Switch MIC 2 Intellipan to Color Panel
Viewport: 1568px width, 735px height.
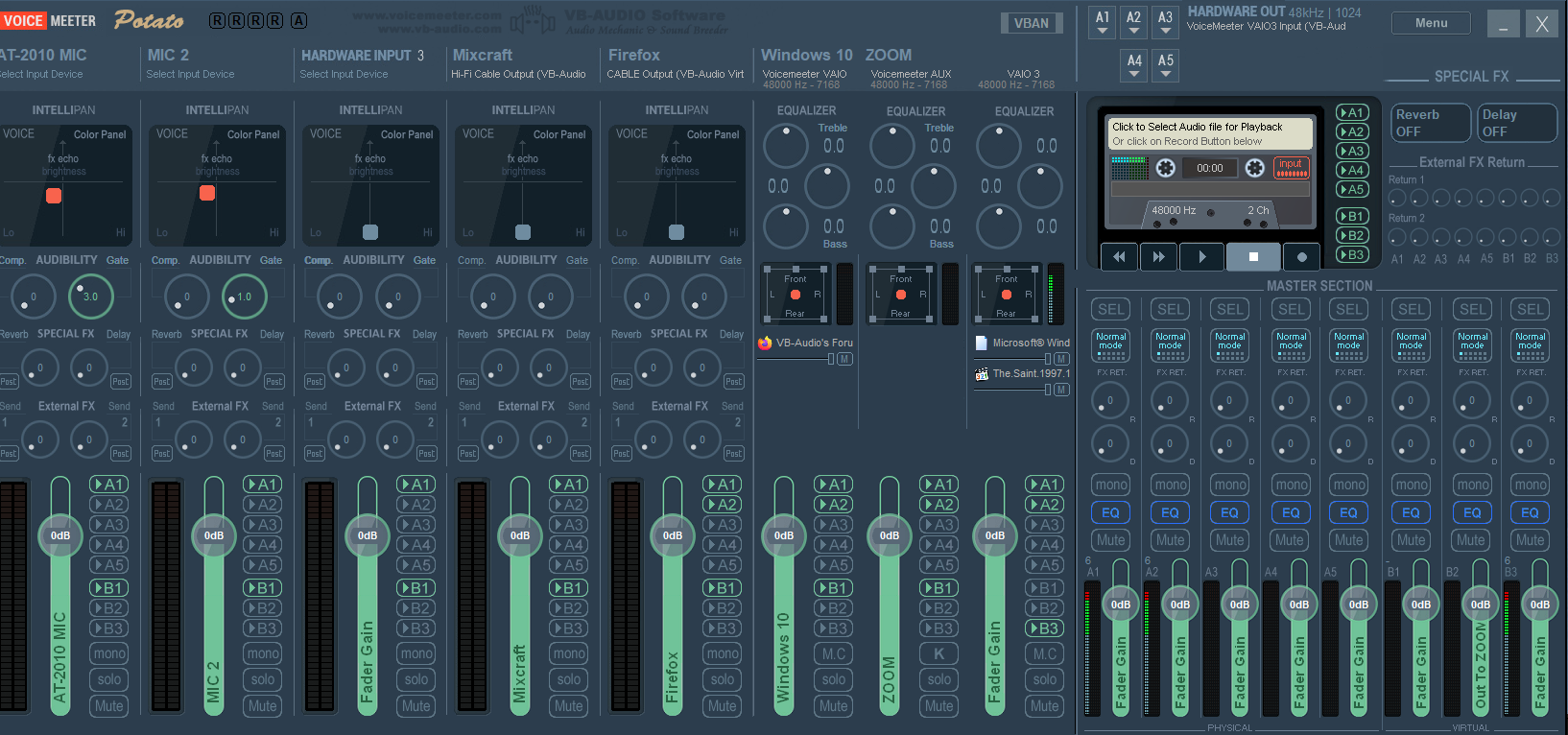point(253,134)
